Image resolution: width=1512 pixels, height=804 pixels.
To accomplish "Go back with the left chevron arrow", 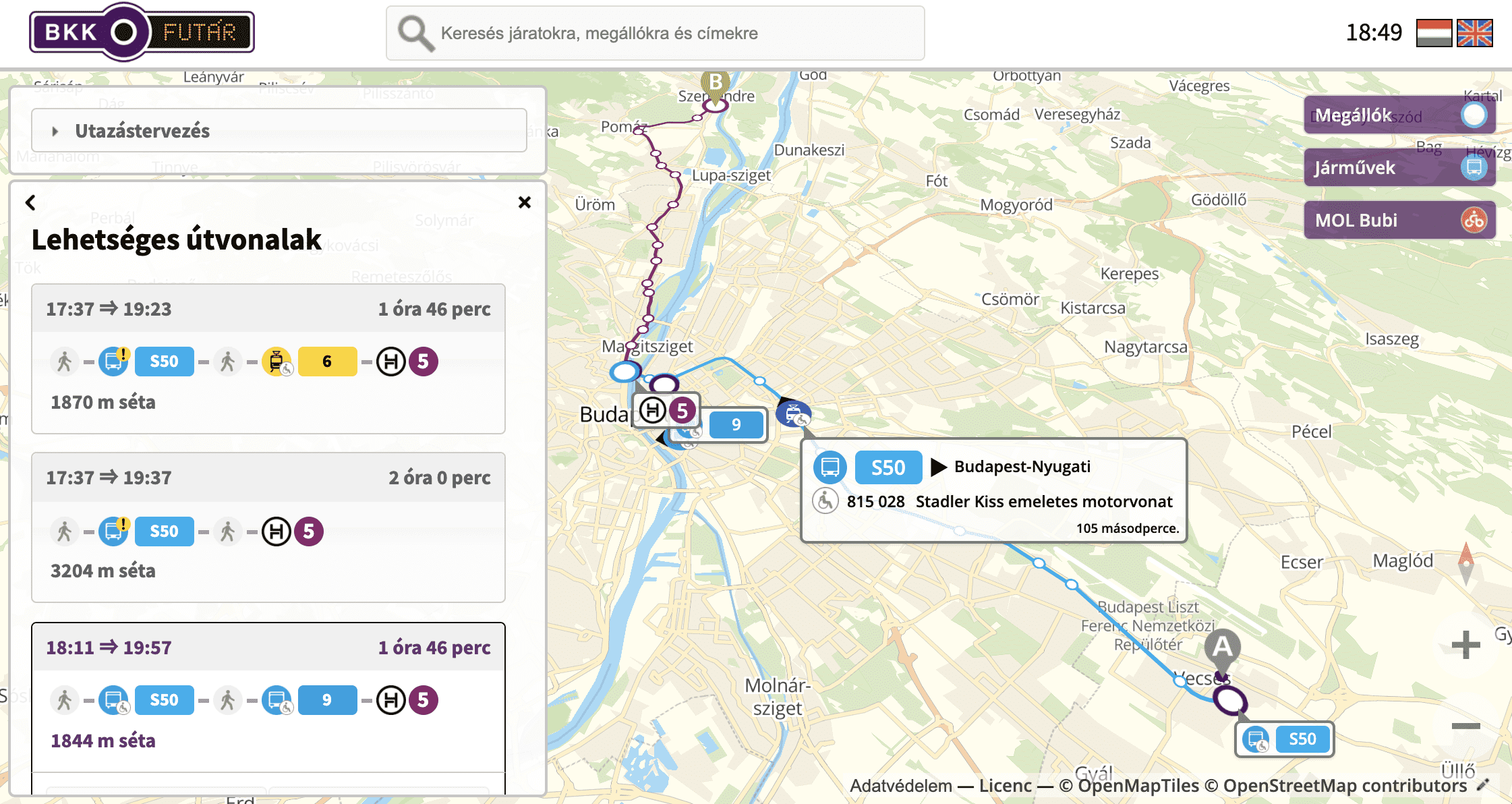I will click(x=30, y=202).
